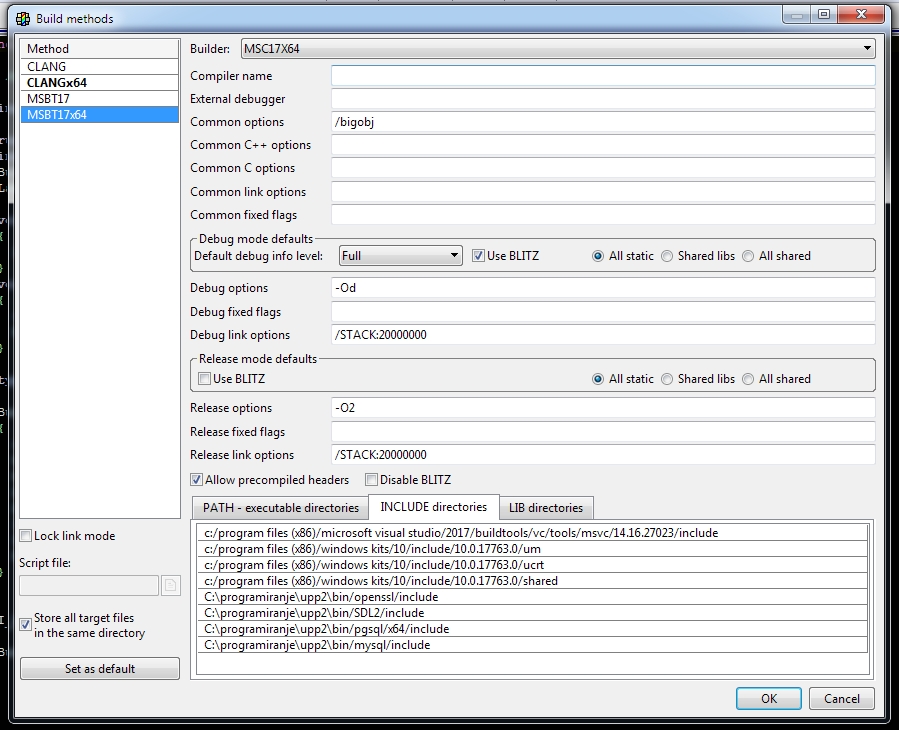Screen dimensions: 899x730
Task: Switch to PATH - executable directories tab
Action: [280, 508]
